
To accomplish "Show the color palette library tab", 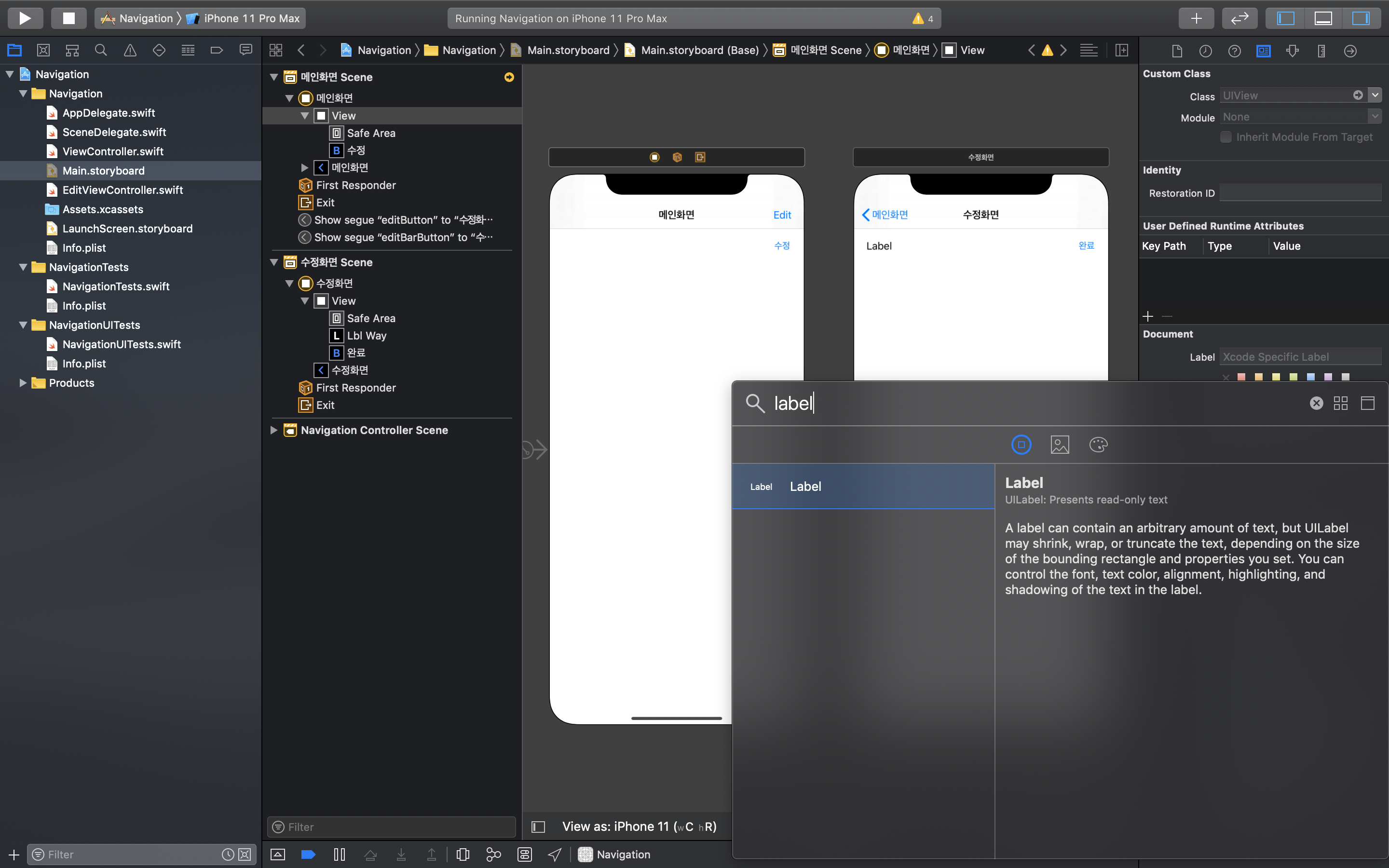I will point(1098,445).
